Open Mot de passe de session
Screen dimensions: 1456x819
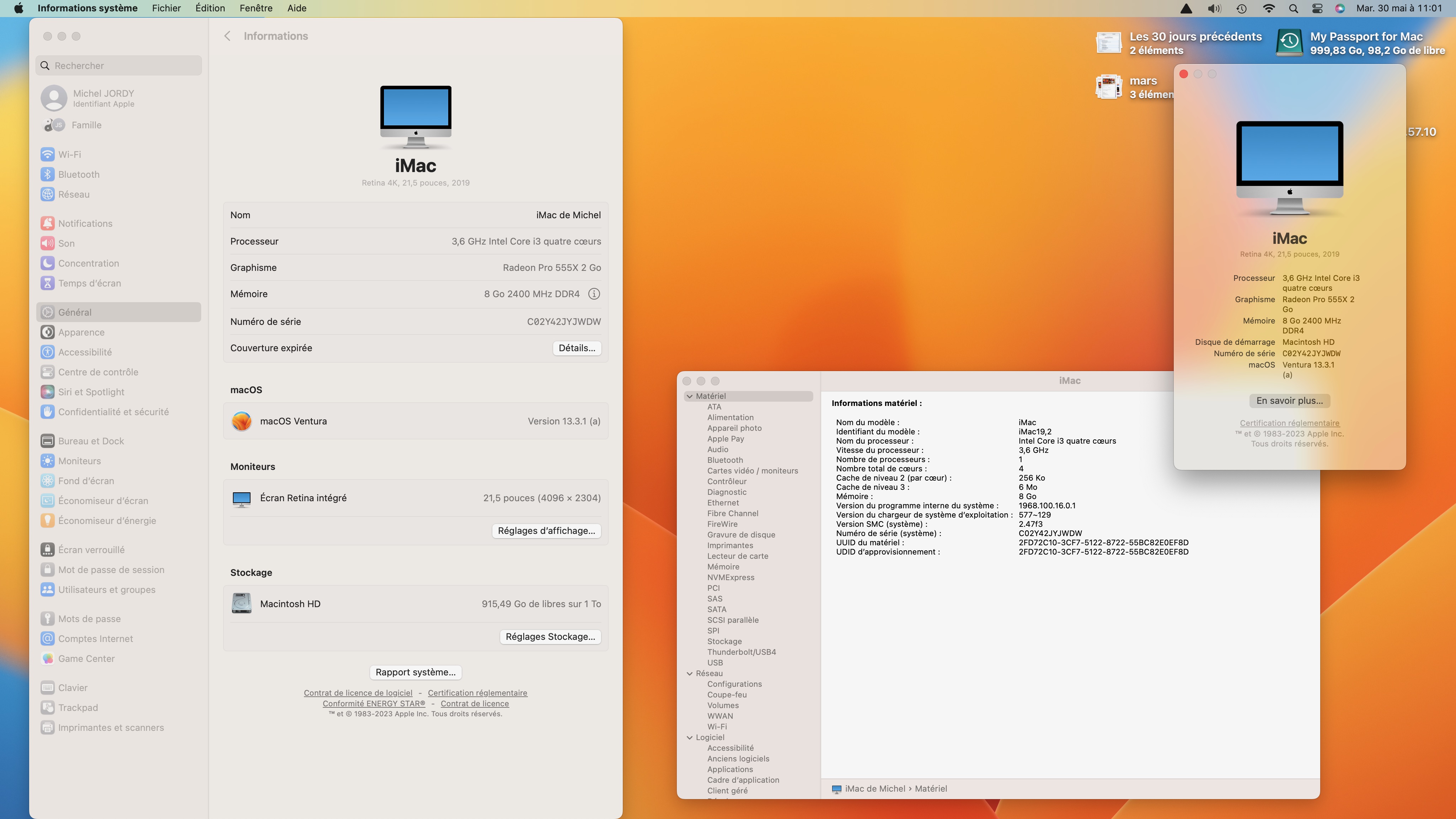click(x=111, y=570)
